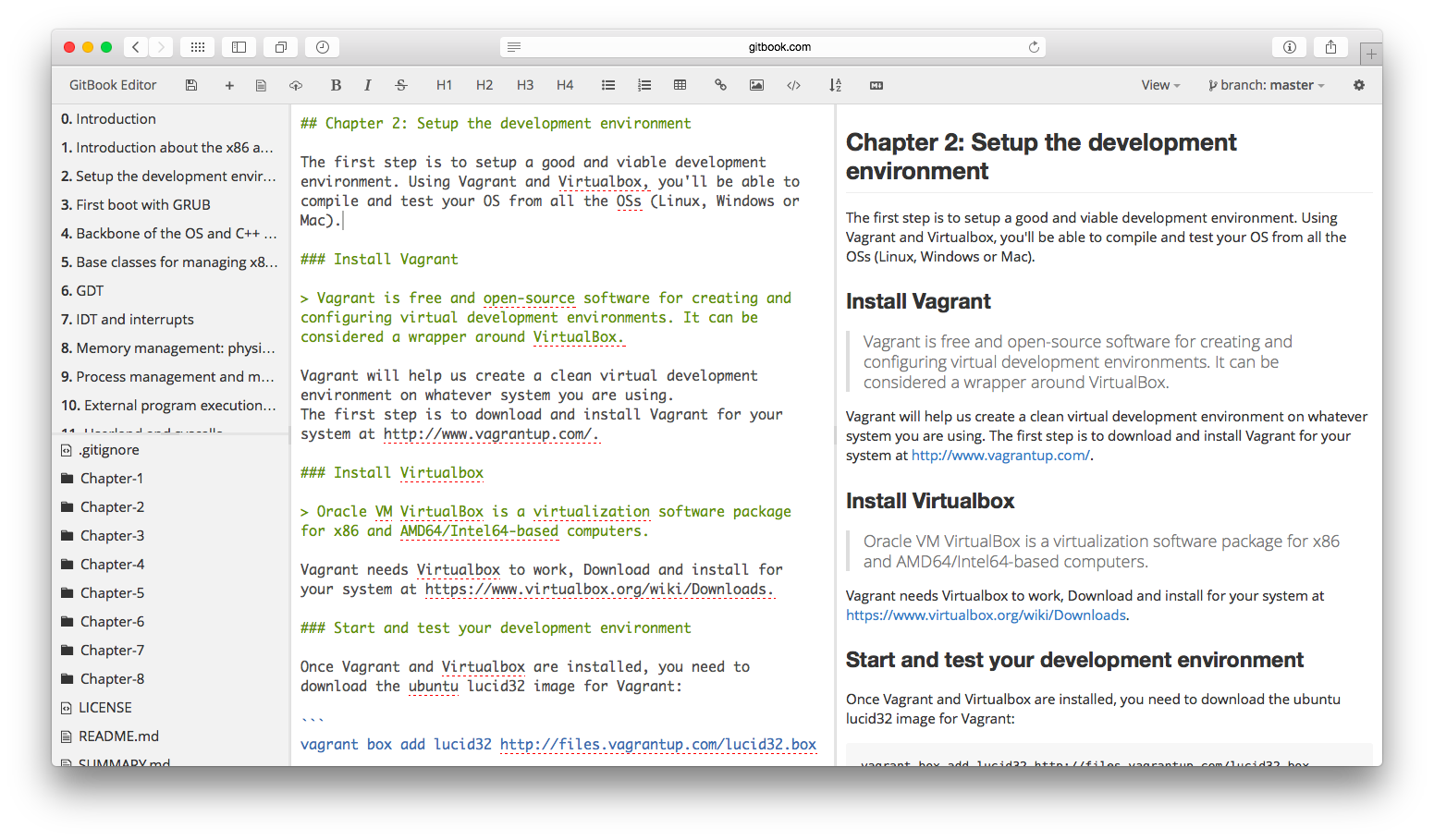
Task: Open the branch: master dropdown
Action: tap(1267, 85)
